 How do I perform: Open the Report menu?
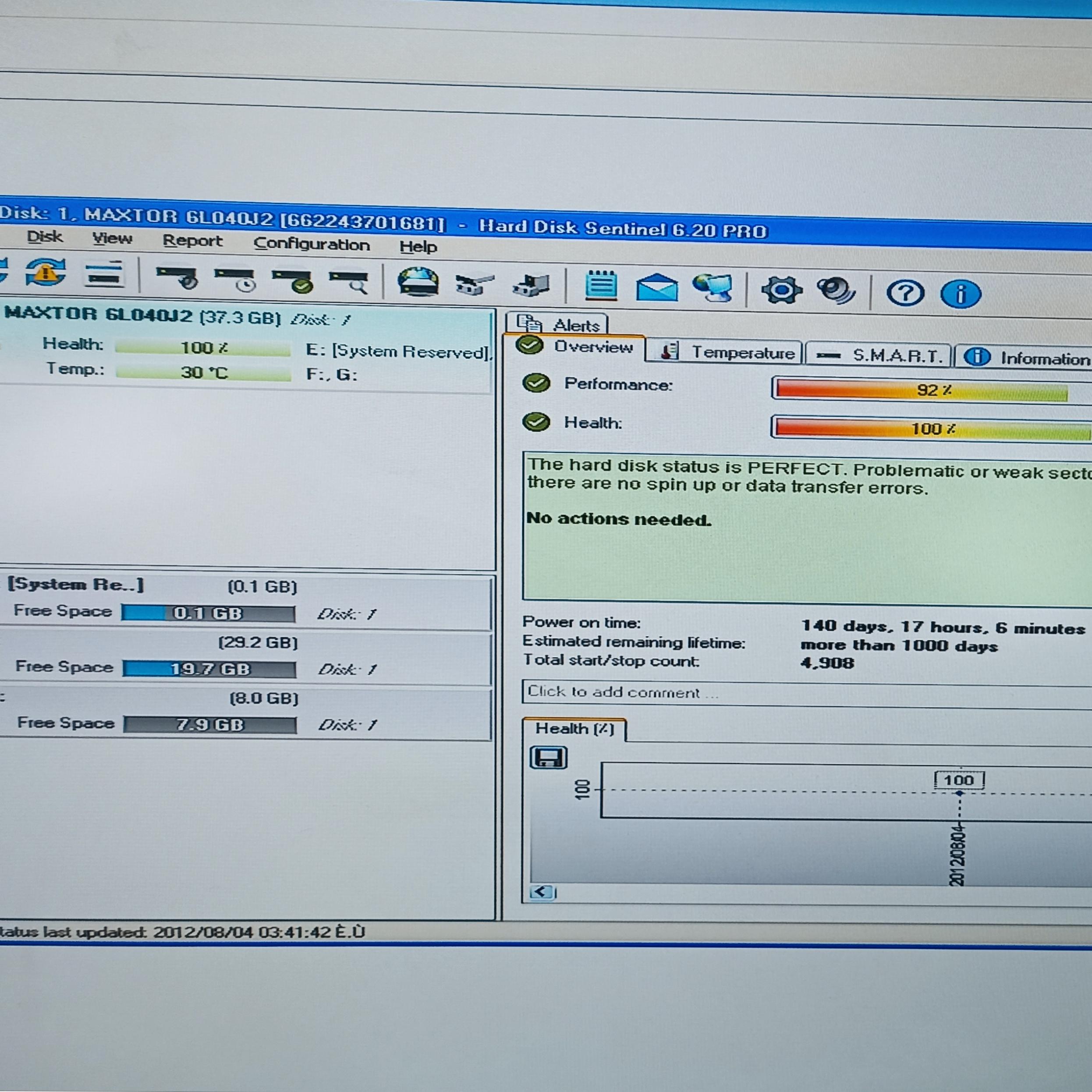coord(192,241)
